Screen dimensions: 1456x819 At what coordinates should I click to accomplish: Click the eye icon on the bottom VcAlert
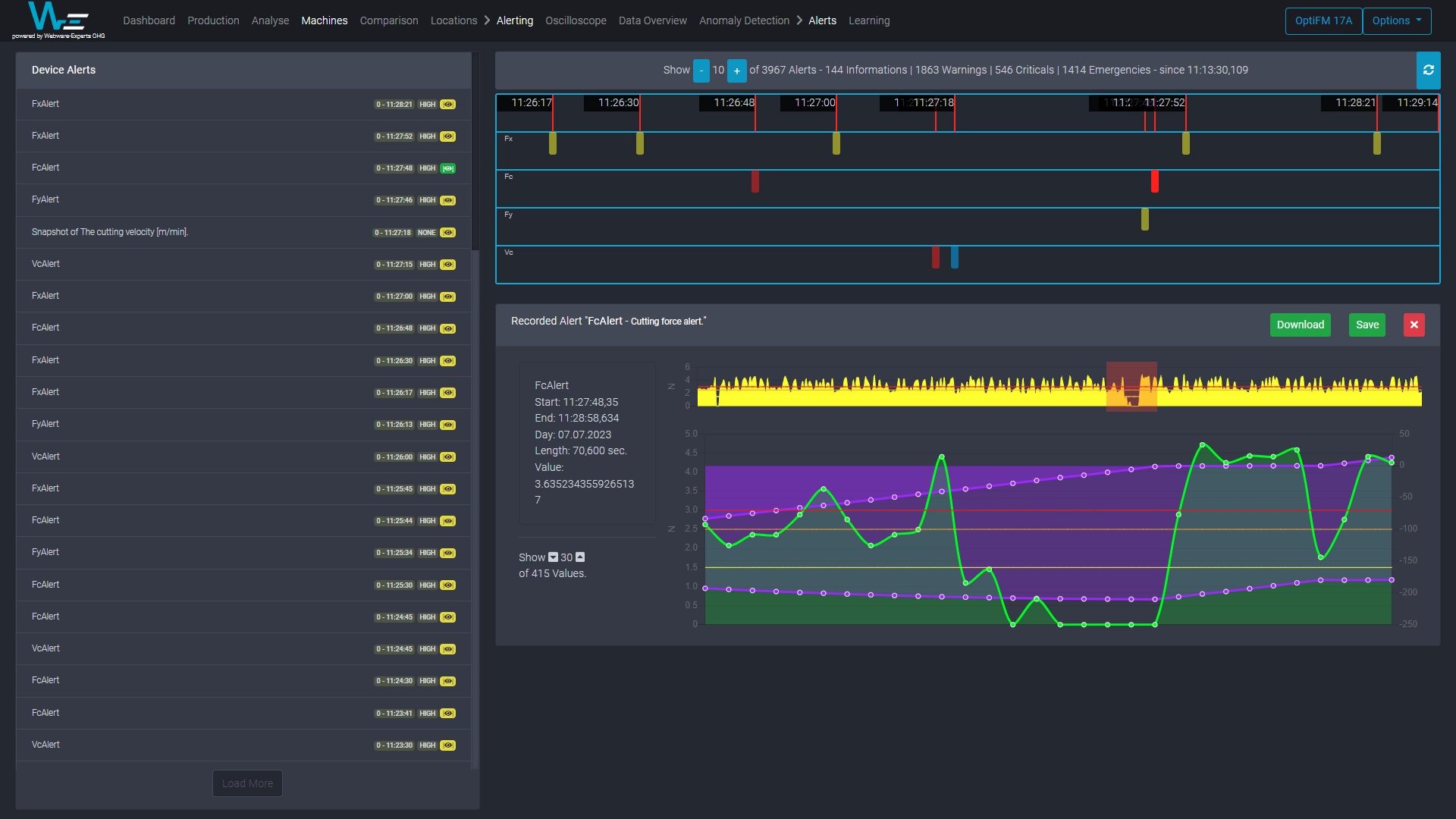point(448,745)
